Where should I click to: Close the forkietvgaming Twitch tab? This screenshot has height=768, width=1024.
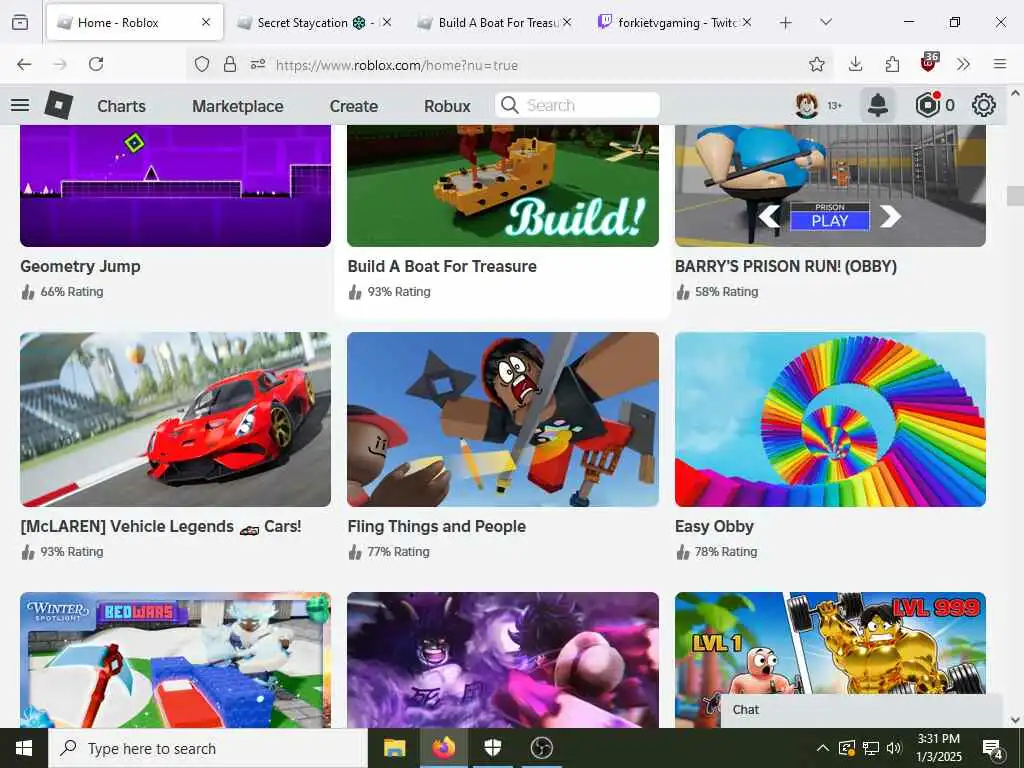pyautogui.click(x=746, y=23)
